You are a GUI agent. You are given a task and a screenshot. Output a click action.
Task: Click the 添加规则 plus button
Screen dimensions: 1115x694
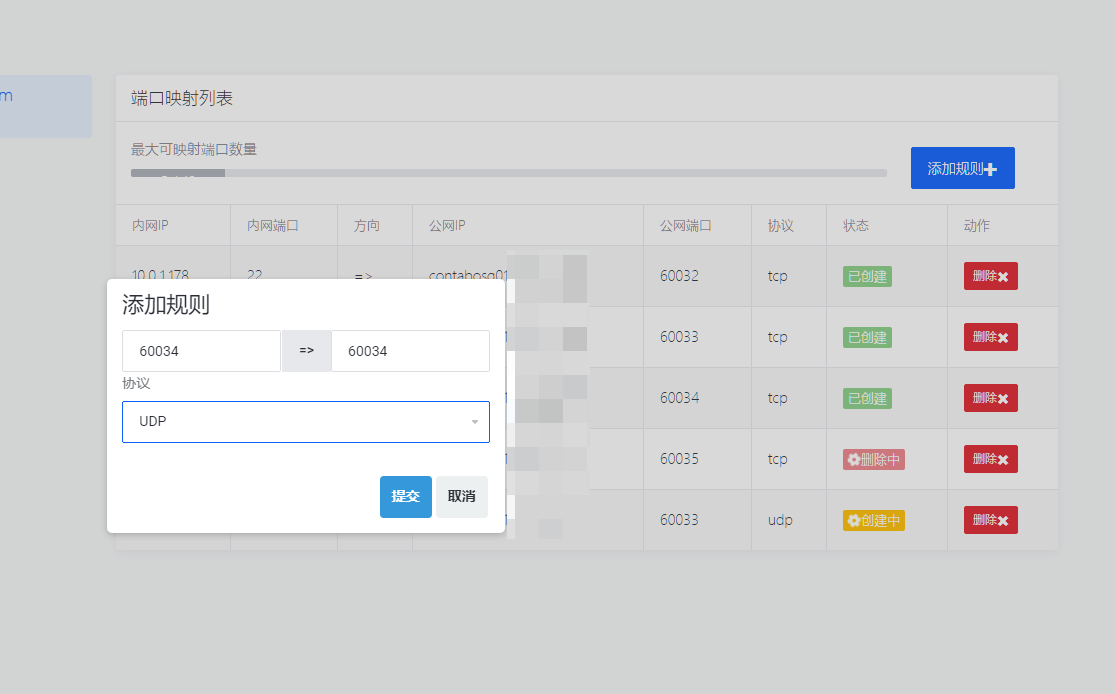tap(962, 168)
